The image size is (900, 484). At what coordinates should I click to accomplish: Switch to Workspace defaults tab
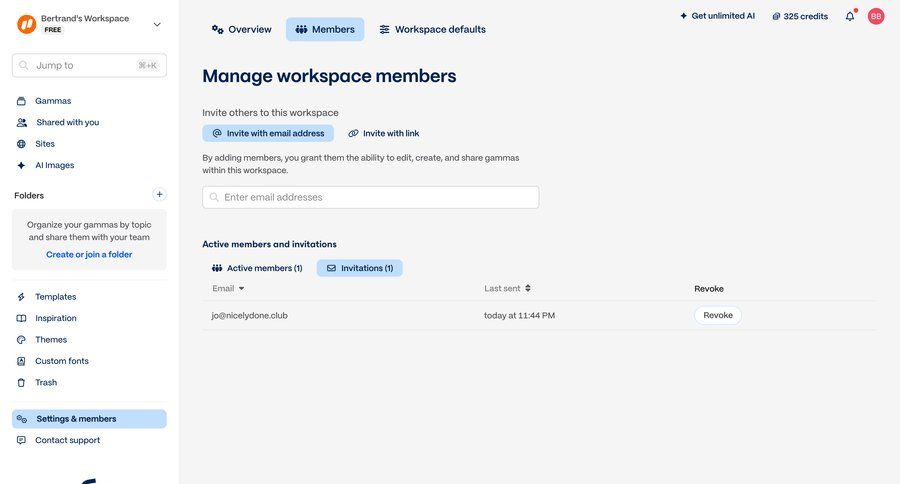(432, 29)
